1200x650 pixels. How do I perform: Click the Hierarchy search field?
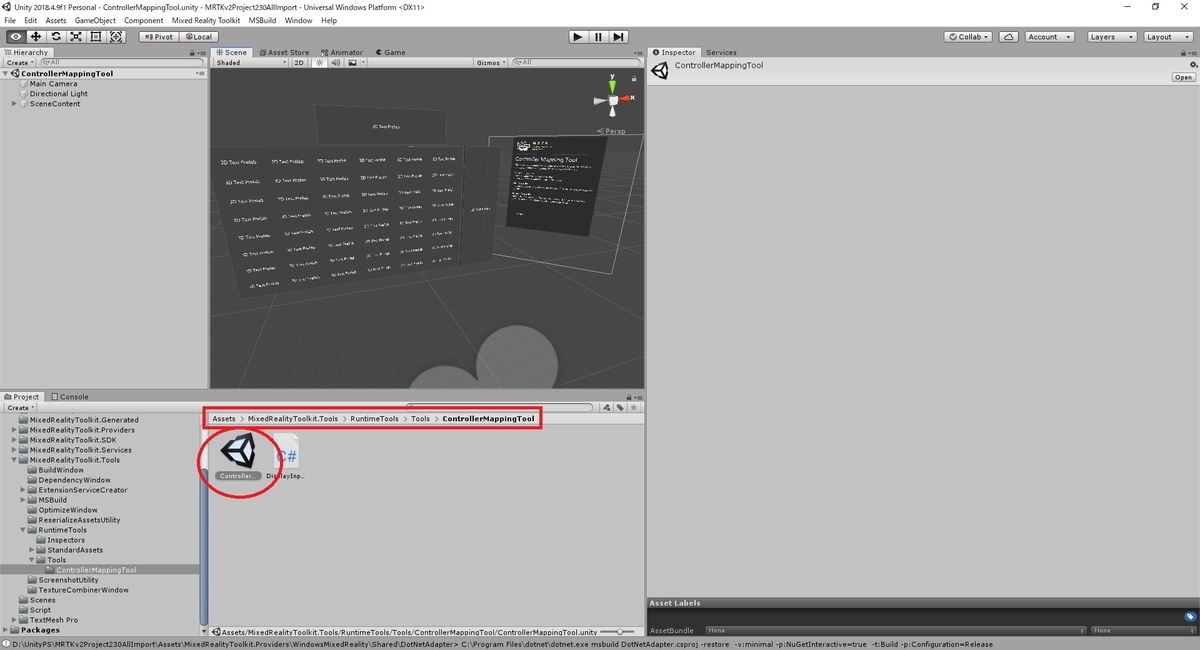tap(120, 62)
